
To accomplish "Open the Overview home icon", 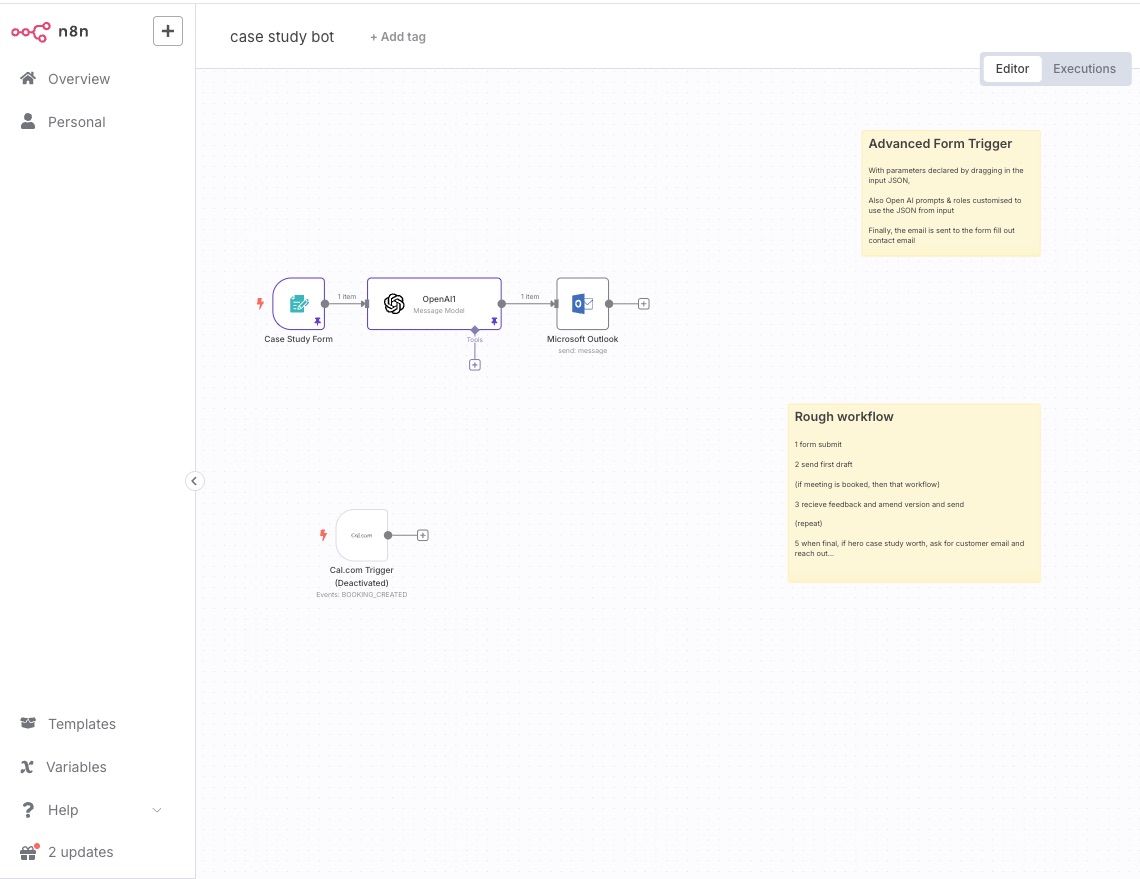I will click(x=28, y=79).
